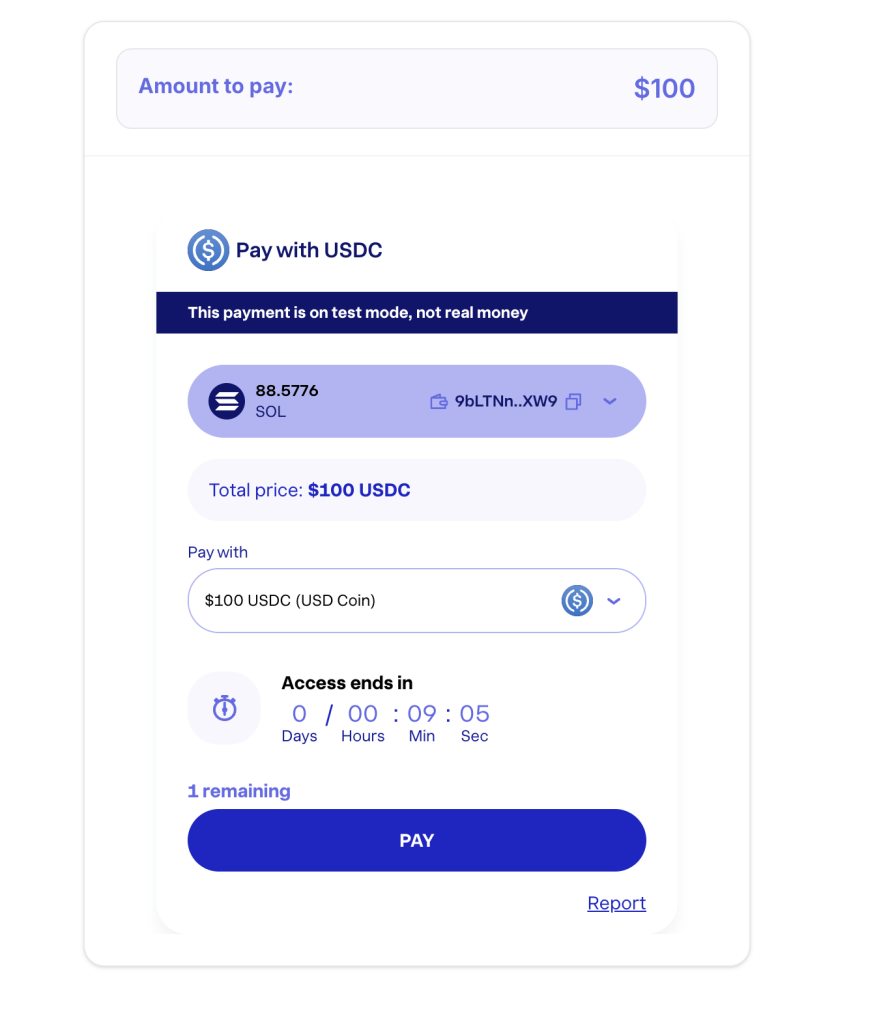
Task: Click the countdown minutes value 09
Action: coord(422,714)
